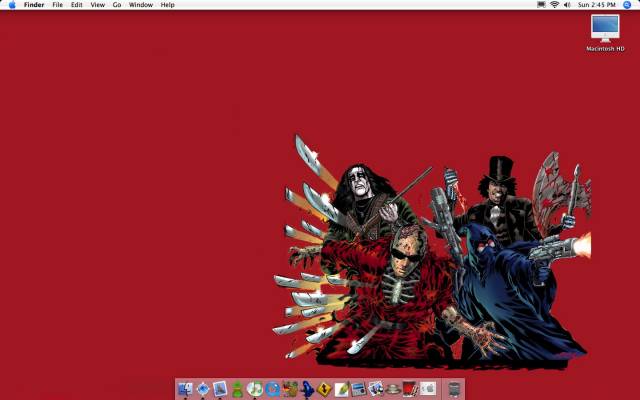Select the Macintosh HD drive icon
The image size is (640, 400).
click(x=605, y=28)
